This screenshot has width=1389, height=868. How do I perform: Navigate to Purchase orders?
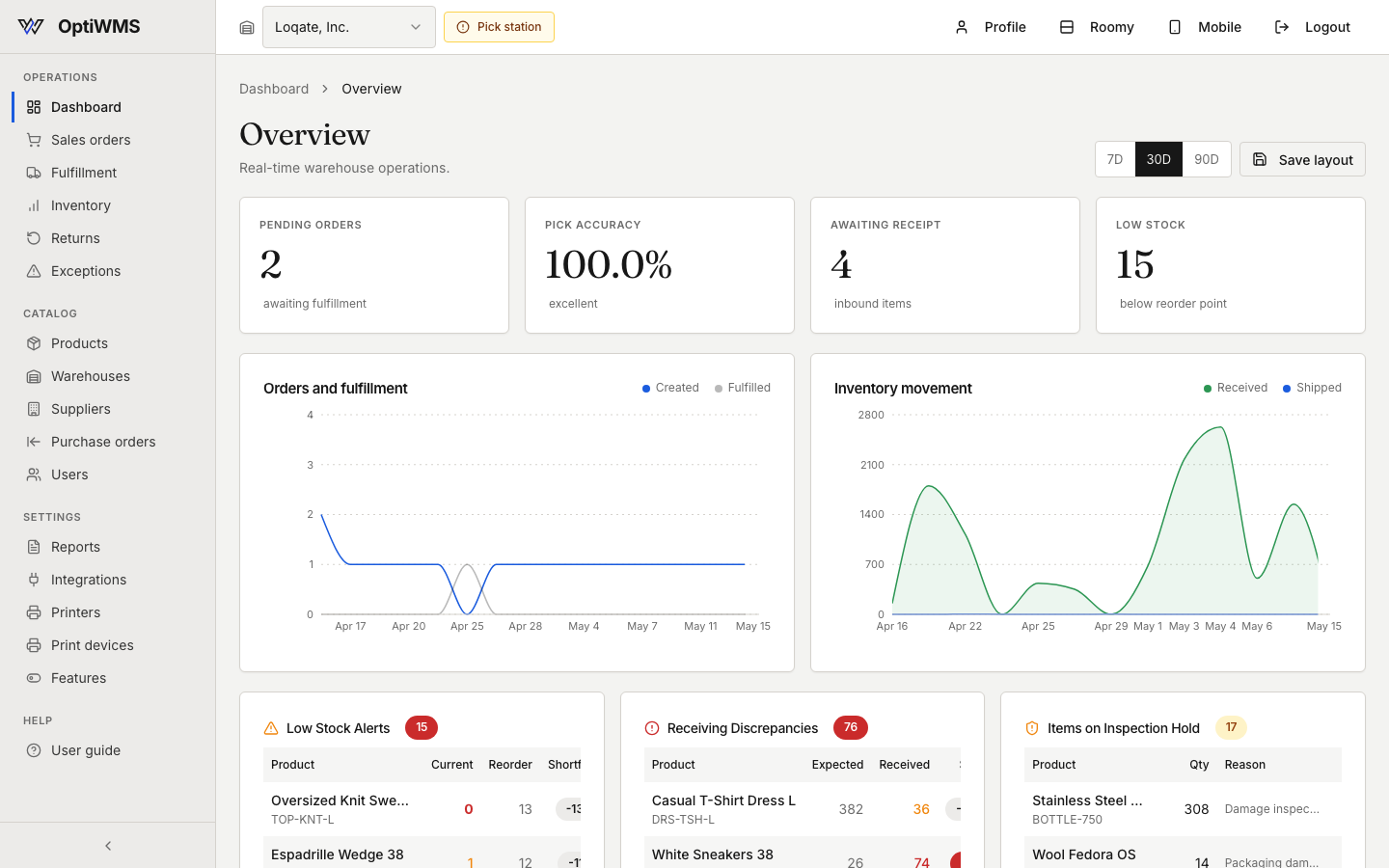click(x=108, y=442)
